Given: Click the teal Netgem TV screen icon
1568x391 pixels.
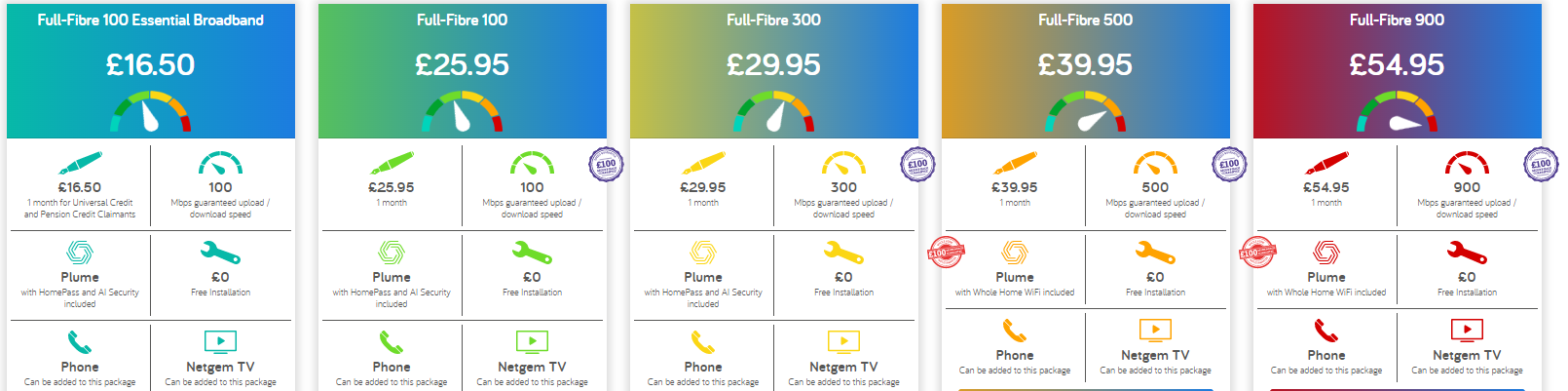Looking at the screenshot, I should tap(220, 342).
